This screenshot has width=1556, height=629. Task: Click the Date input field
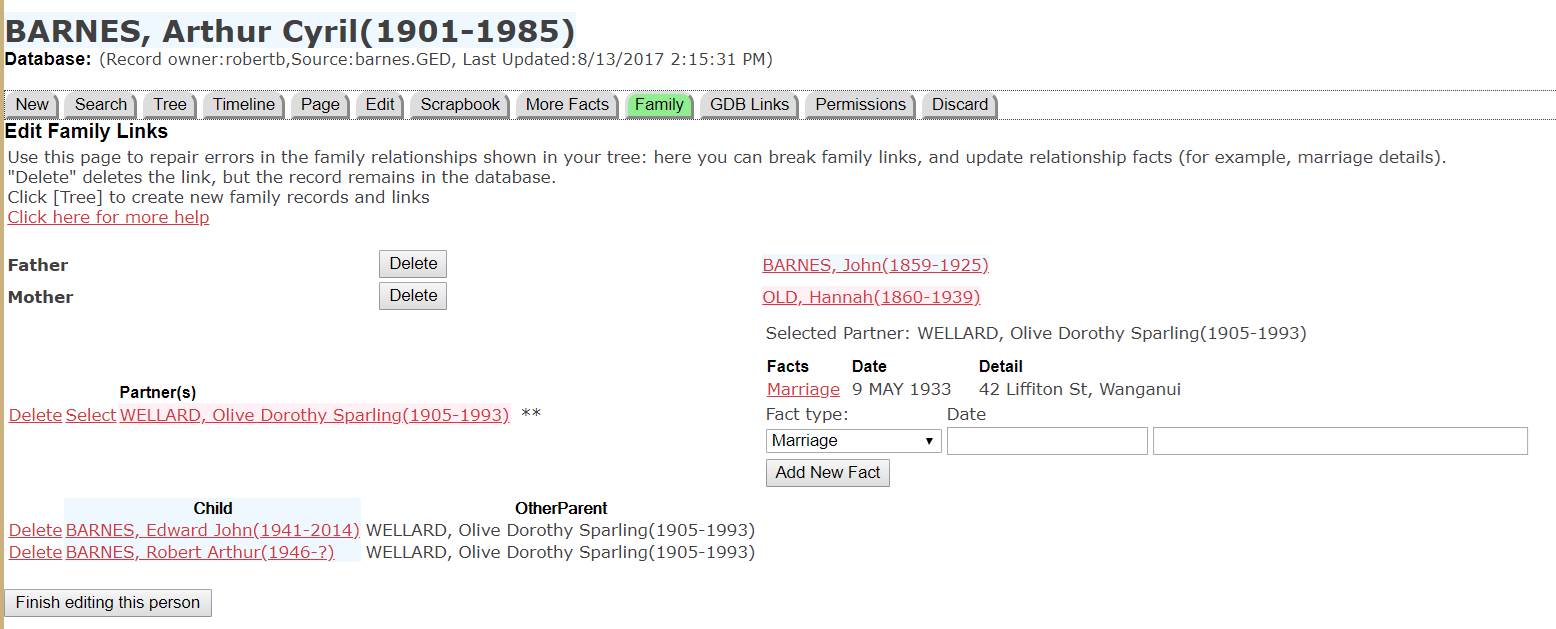(1046, 441)
